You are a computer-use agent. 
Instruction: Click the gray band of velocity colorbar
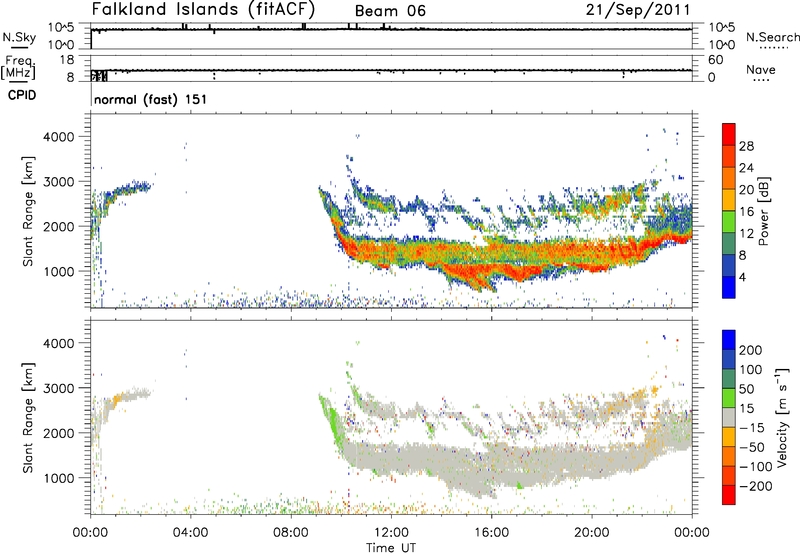click(x=729, y=418)
